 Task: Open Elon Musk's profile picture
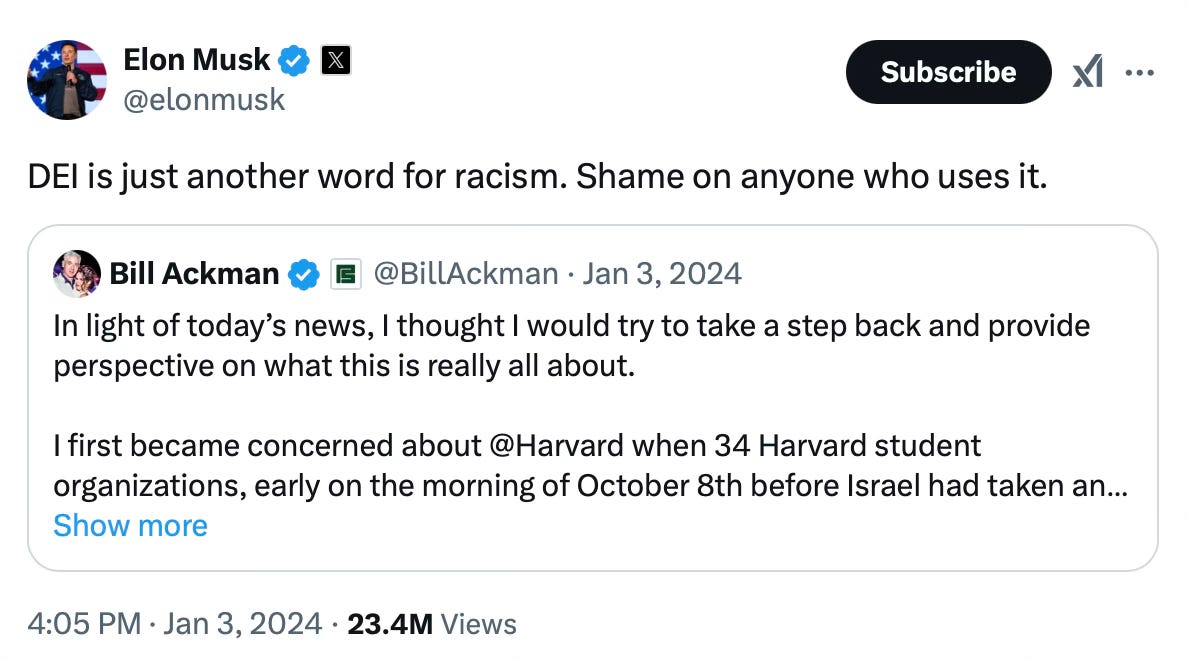[x=67, y=80]
